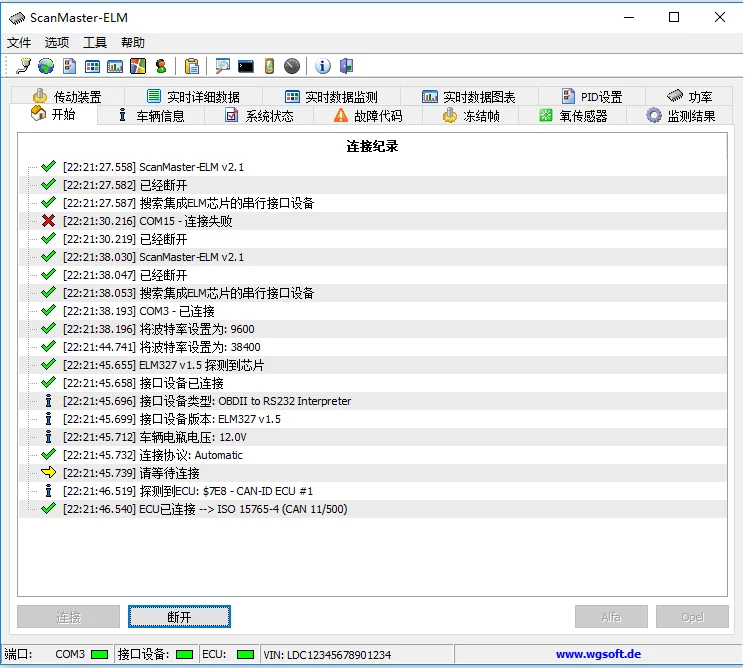
Task: Open the black terminal console icon
Action: pos(246,66)
